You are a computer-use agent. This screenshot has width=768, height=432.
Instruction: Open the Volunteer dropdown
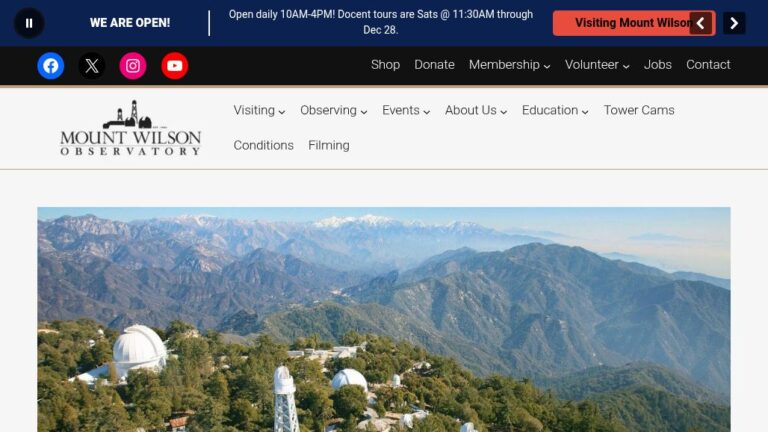[x=597, y=65]
